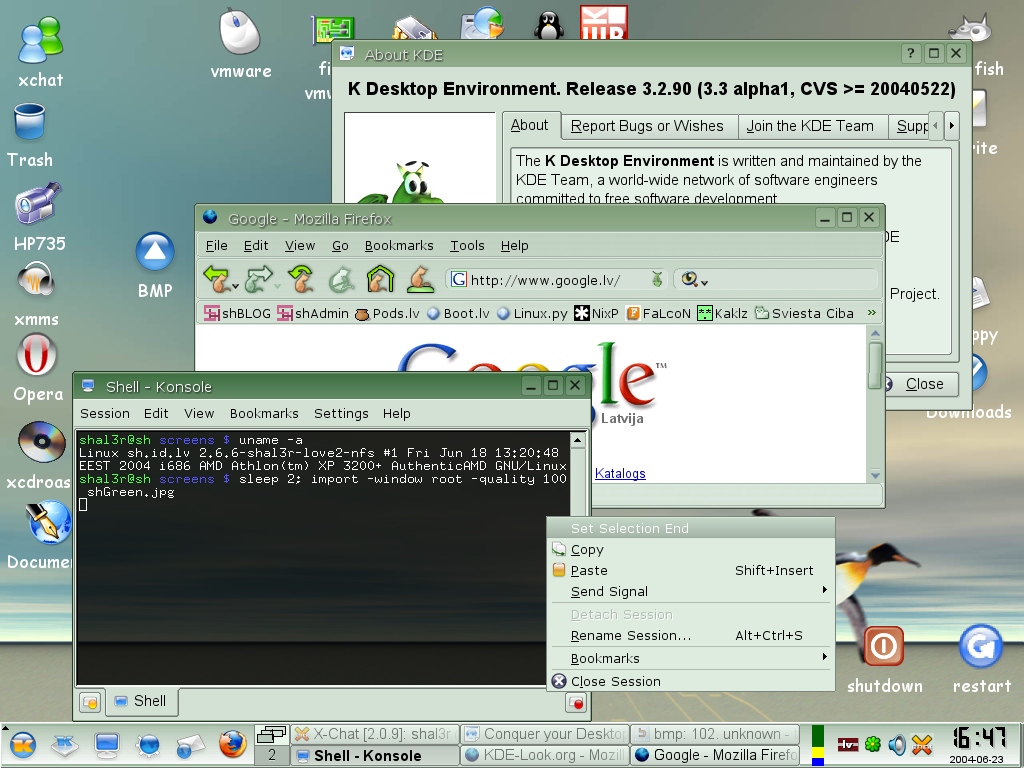Switch to Report Bugs or Wishes tab
The image size is (1024, 768).
coord(647,126)
